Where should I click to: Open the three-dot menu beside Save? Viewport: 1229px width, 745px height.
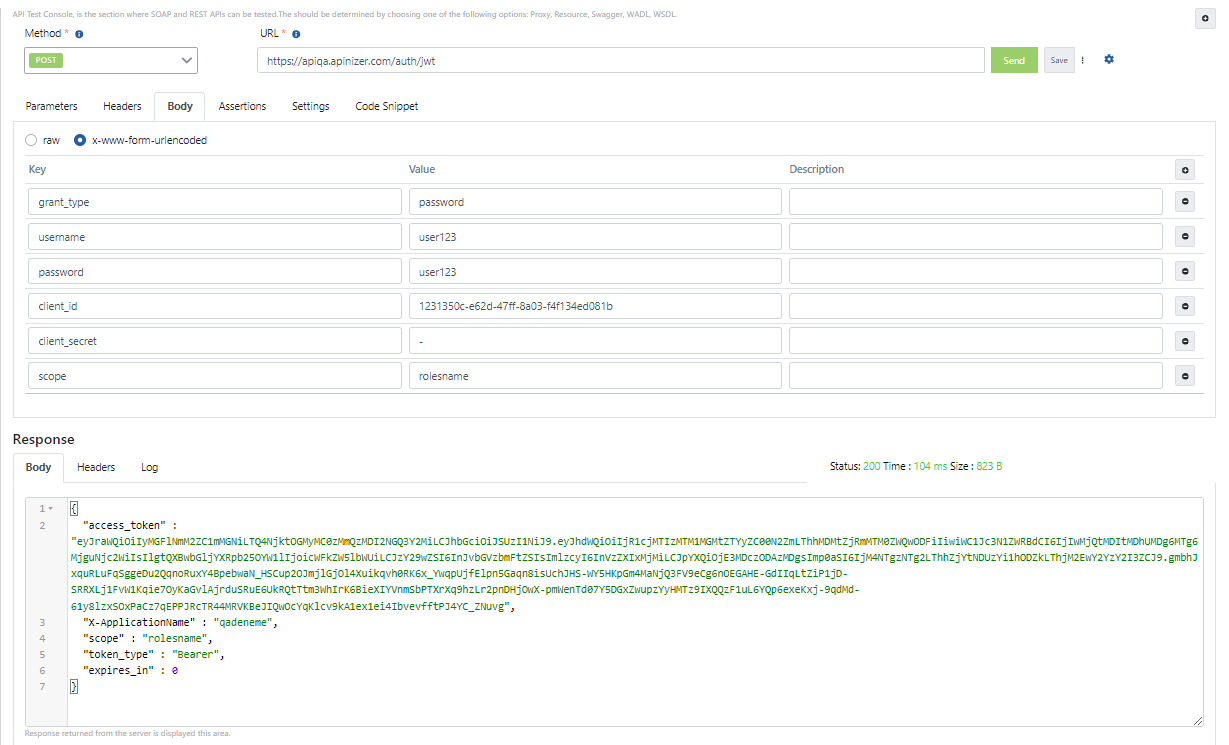point(1083,60)
